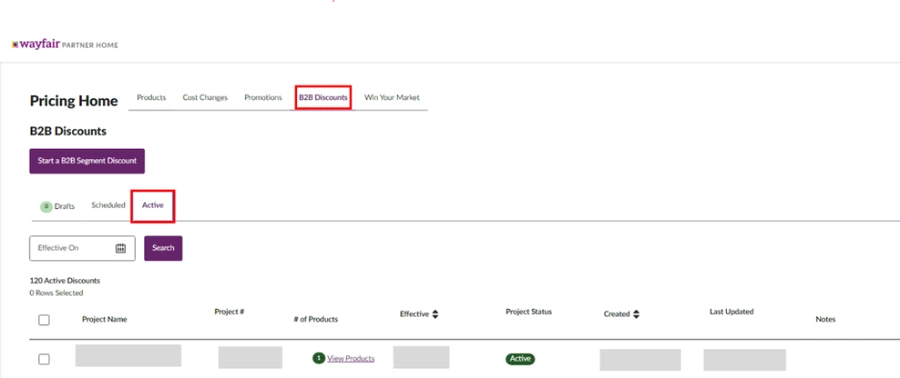
Task: Open the View Products link
Action: coord(351,358)
